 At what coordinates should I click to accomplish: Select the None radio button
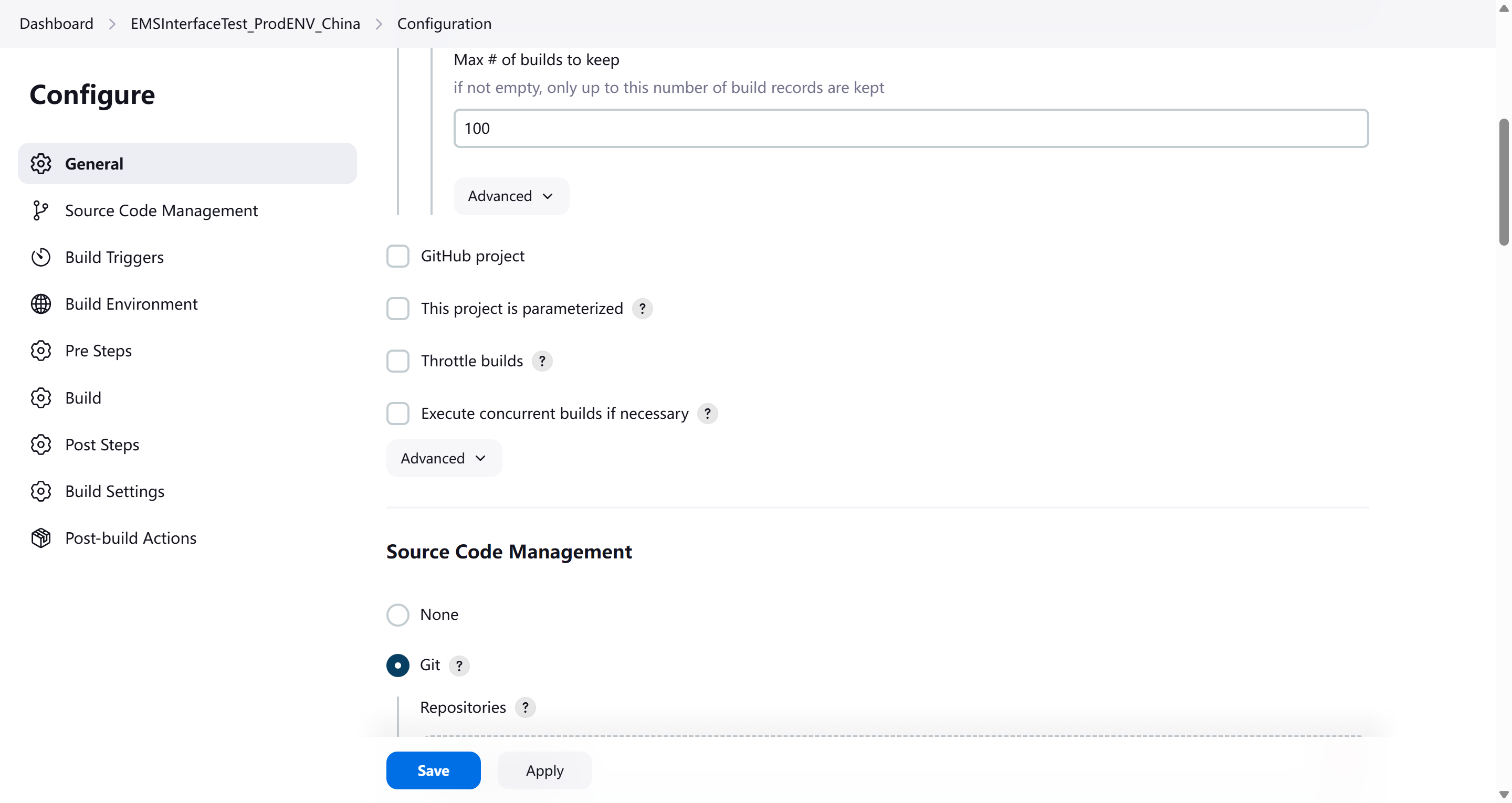click(x=397, y=615)
